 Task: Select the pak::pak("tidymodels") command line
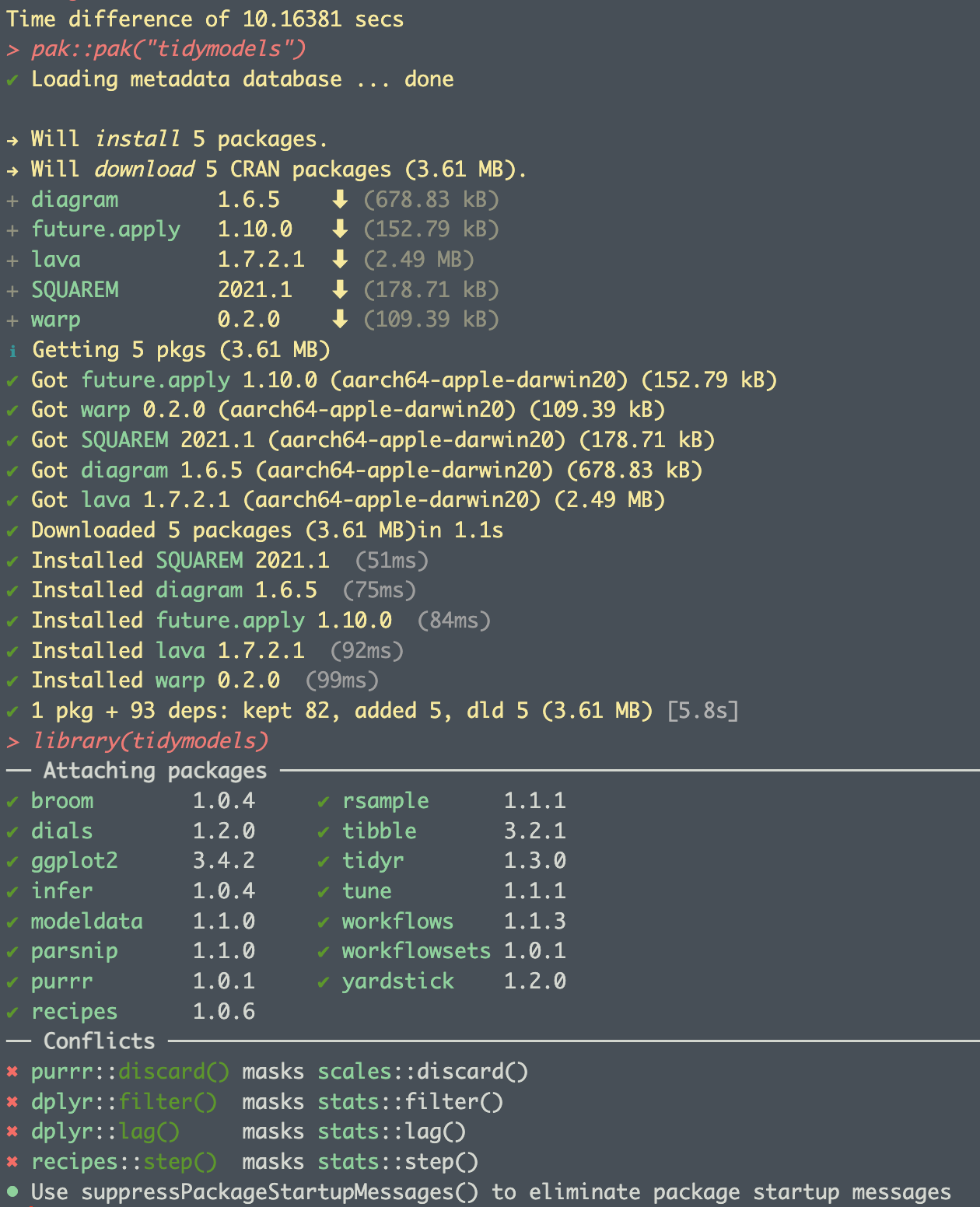167,49
